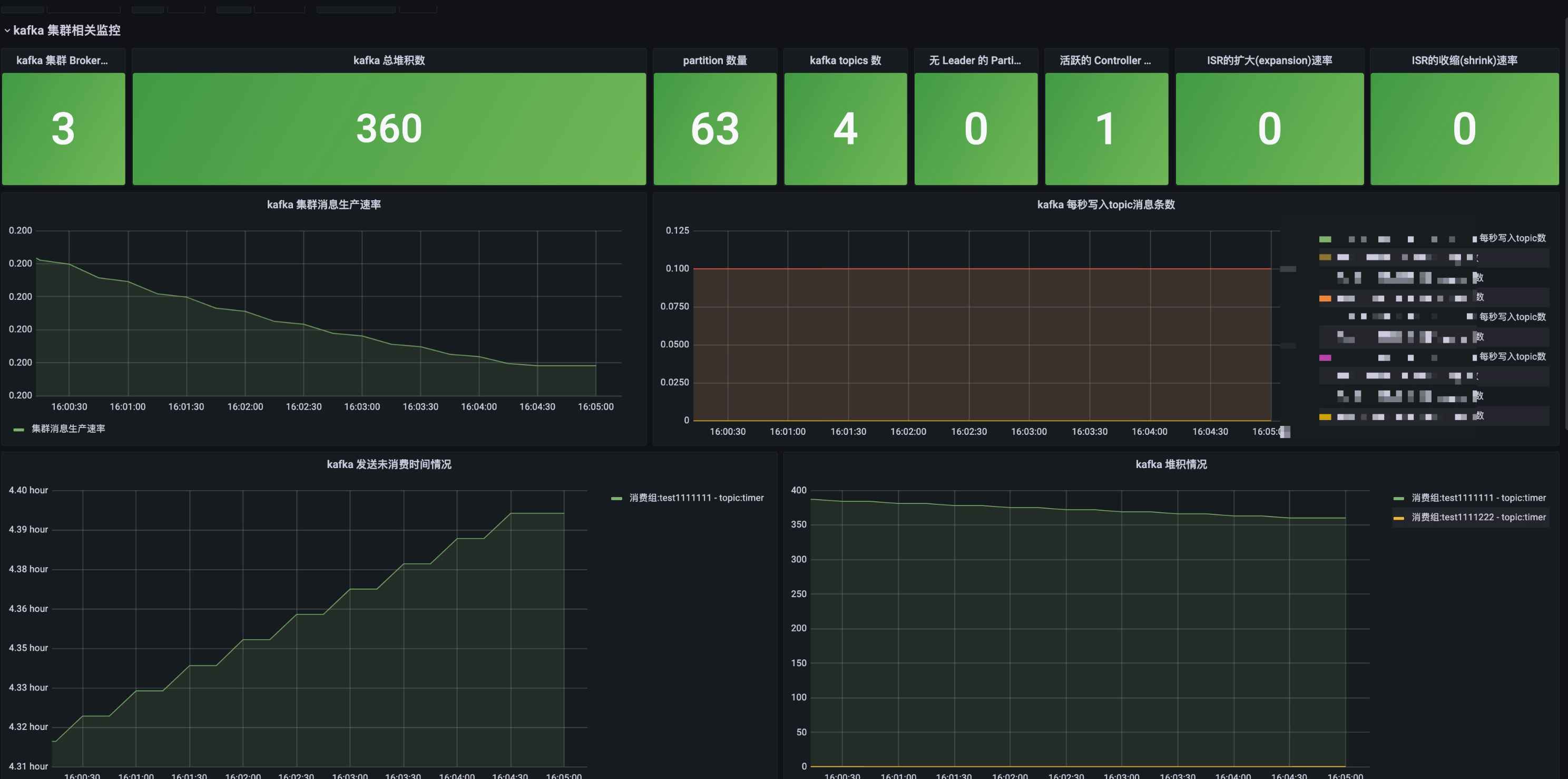The height and width of the screenshot is (779, 1568).
Task: Click green swatch in kafka 堆积情况 legend
Action: click(1398, 498)
